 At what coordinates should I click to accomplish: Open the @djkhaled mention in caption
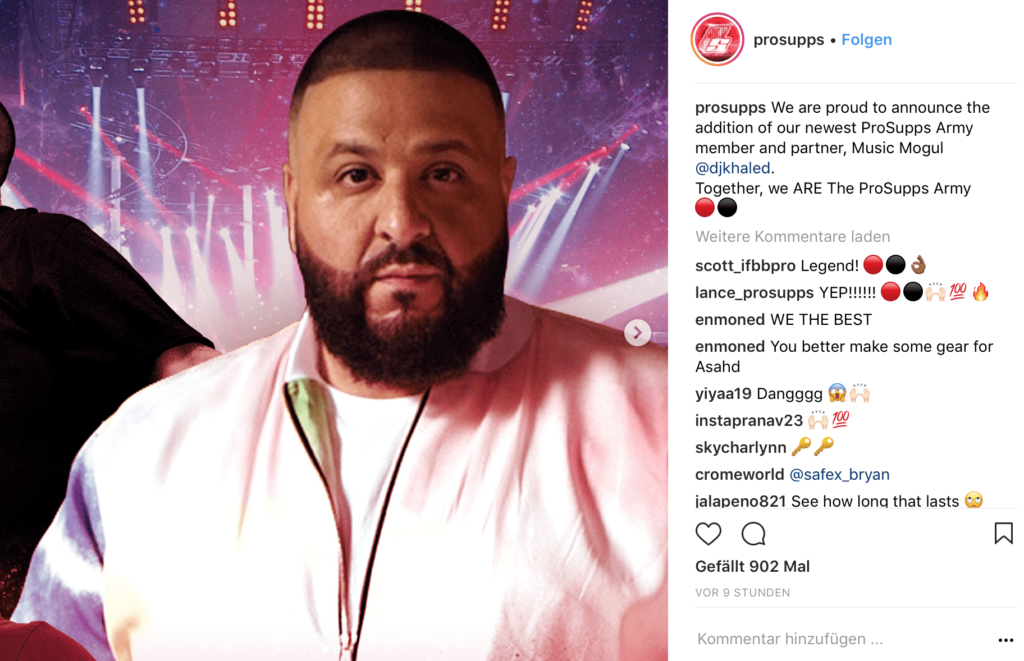tap(732, 168)
